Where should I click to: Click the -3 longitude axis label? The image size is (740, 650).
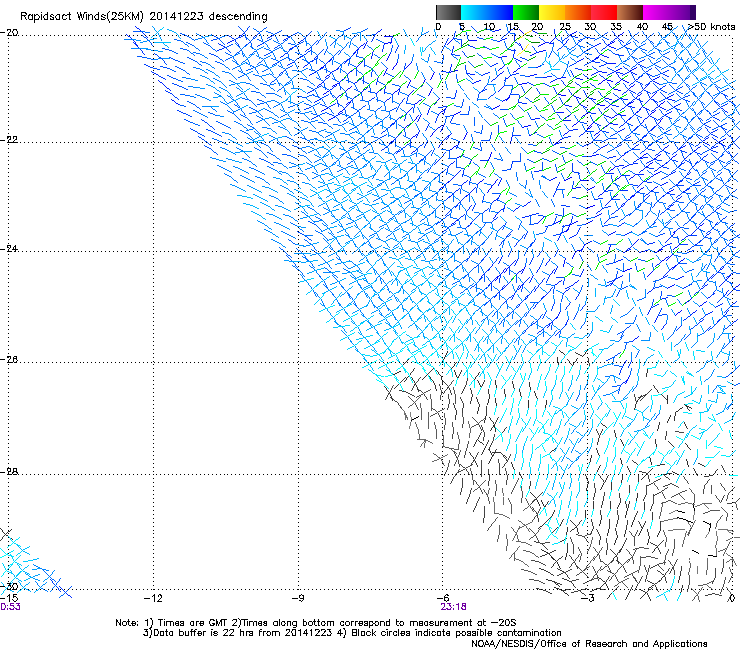point(587,598)
